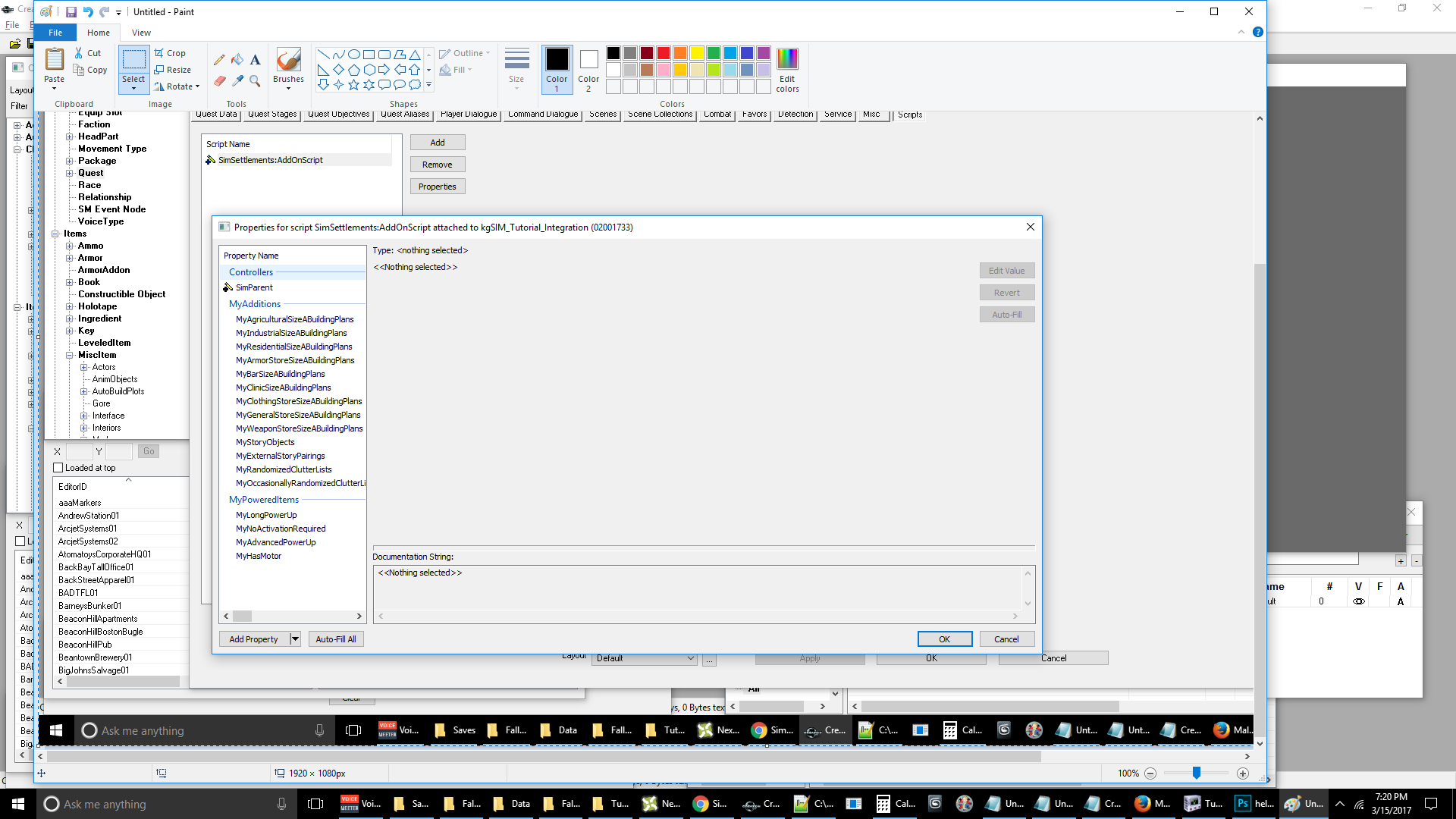
Task: Open the File tab menu
Action: pyautogui.click(x=55, y=33)
